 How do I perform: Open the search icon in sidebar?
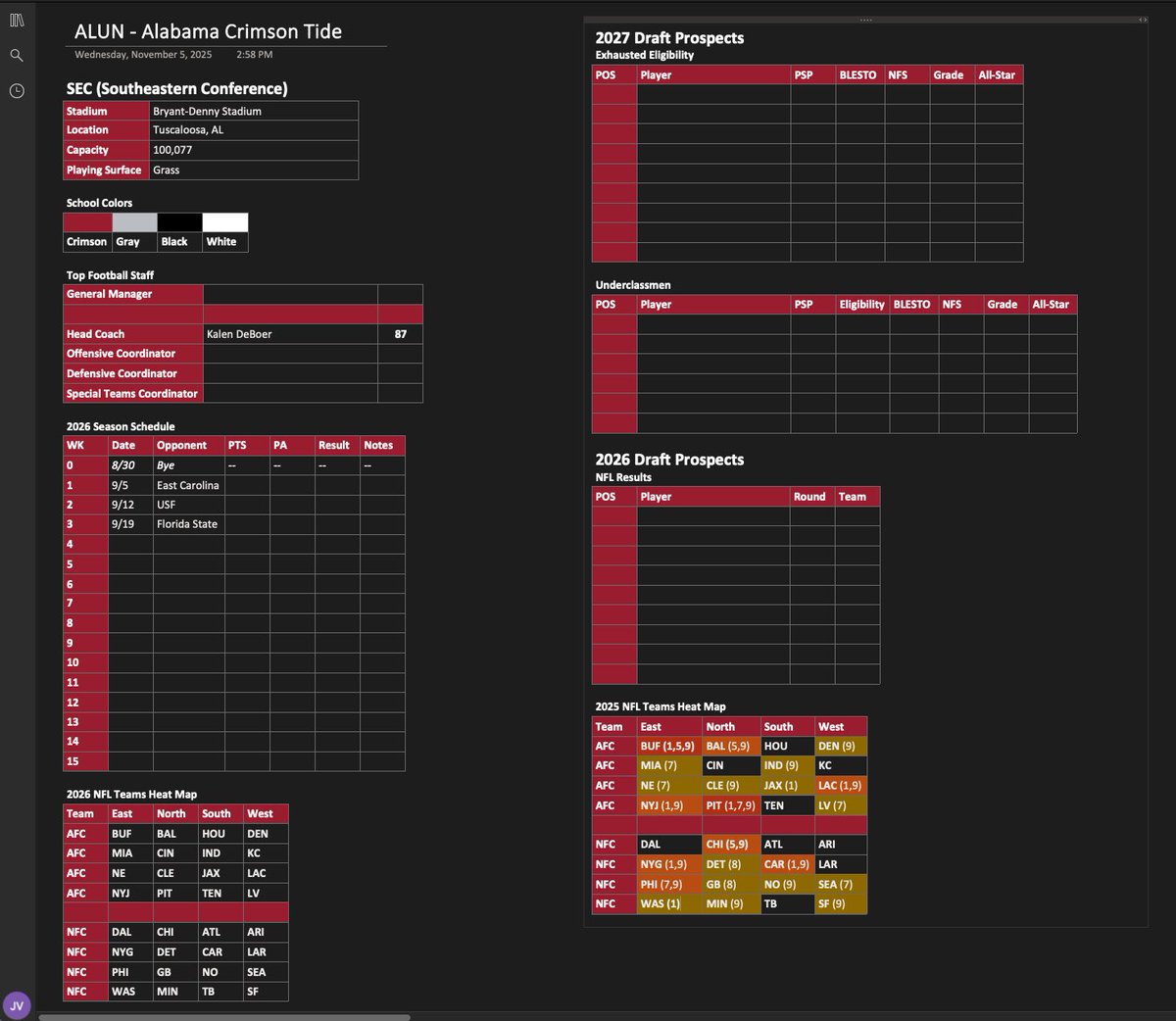coord(17,56)
